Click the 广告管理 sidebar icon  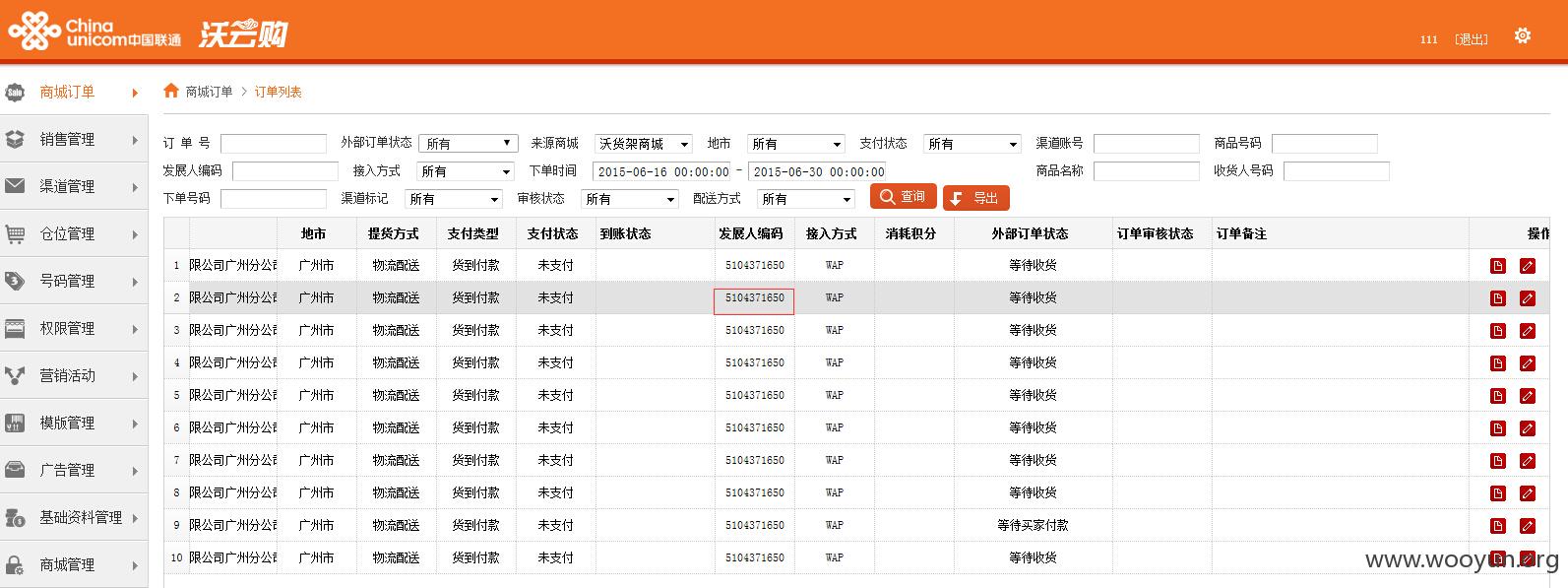pyautogui.click(x=15, y=470)
